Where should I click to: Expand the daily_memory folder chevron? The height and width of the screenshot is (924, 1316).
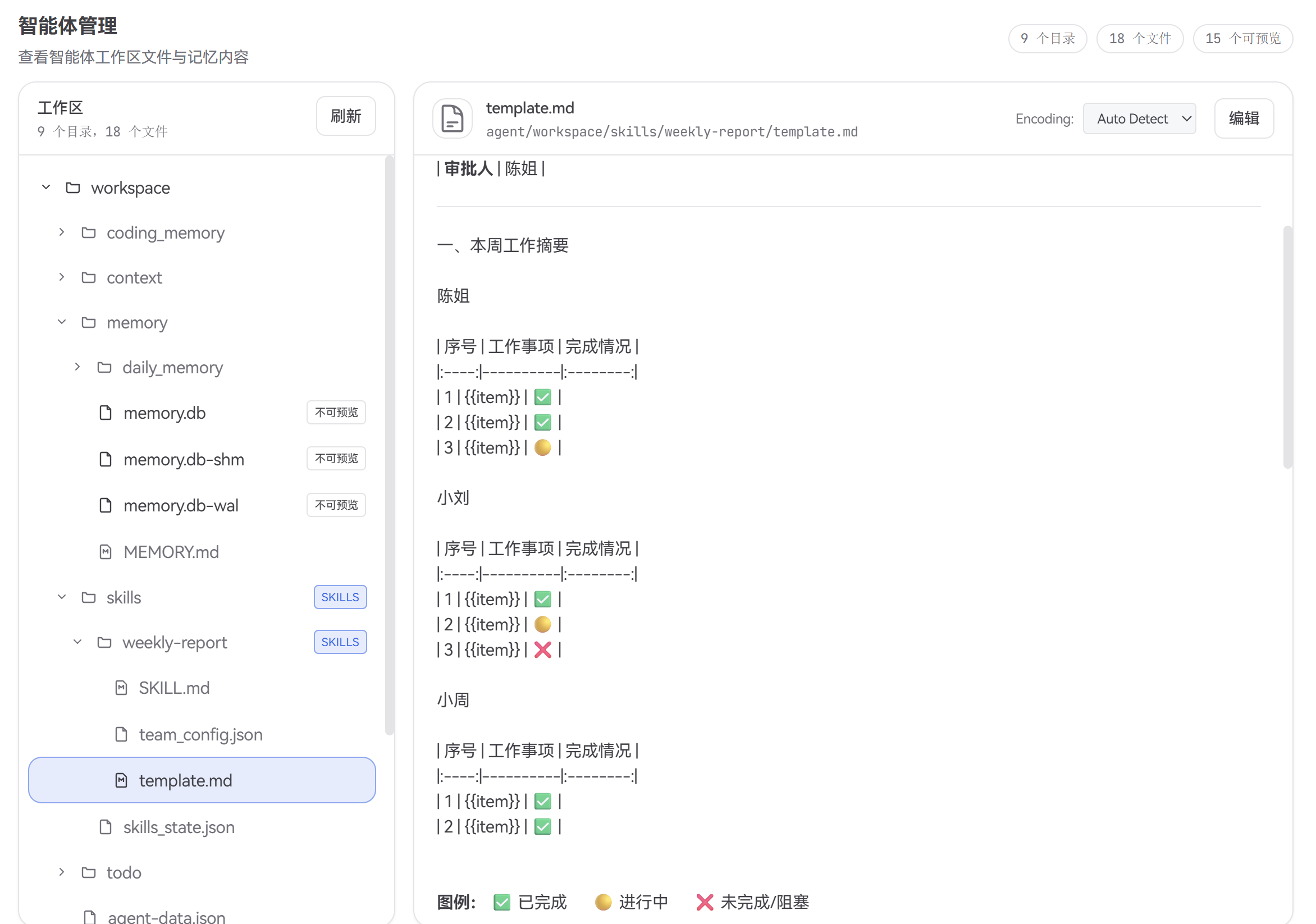(77, 367)
